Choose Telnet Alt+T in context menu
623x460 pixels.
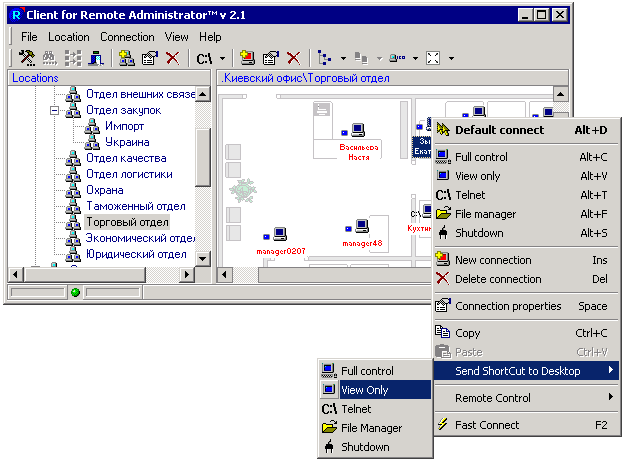coord(526,195)
